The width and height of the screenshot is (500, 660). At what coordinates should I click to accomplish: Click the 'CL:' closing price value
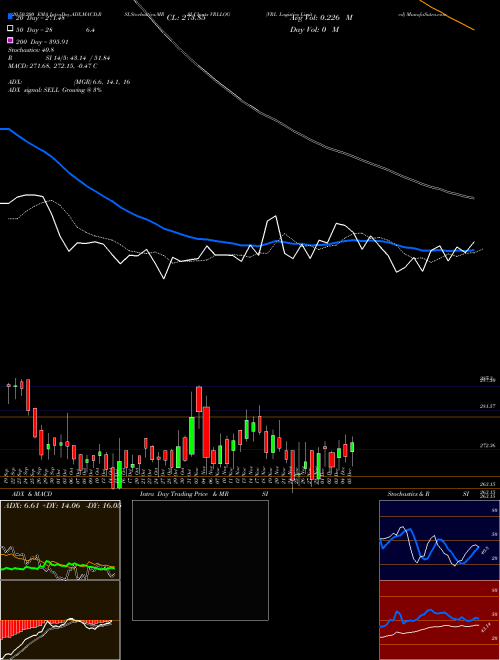186,18
